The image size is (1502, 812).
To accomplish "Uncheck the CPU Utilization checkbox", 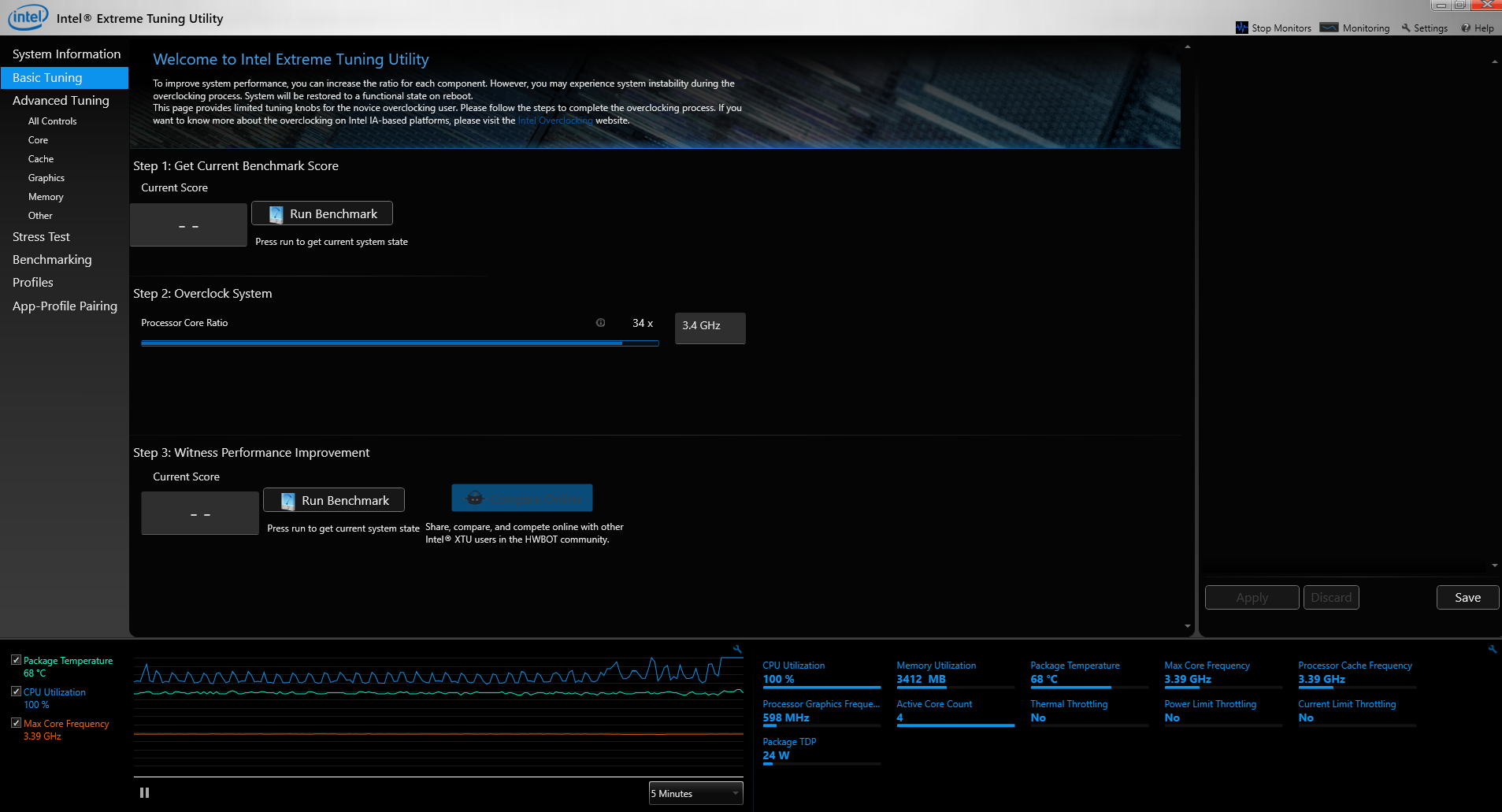I will [16, 691].
